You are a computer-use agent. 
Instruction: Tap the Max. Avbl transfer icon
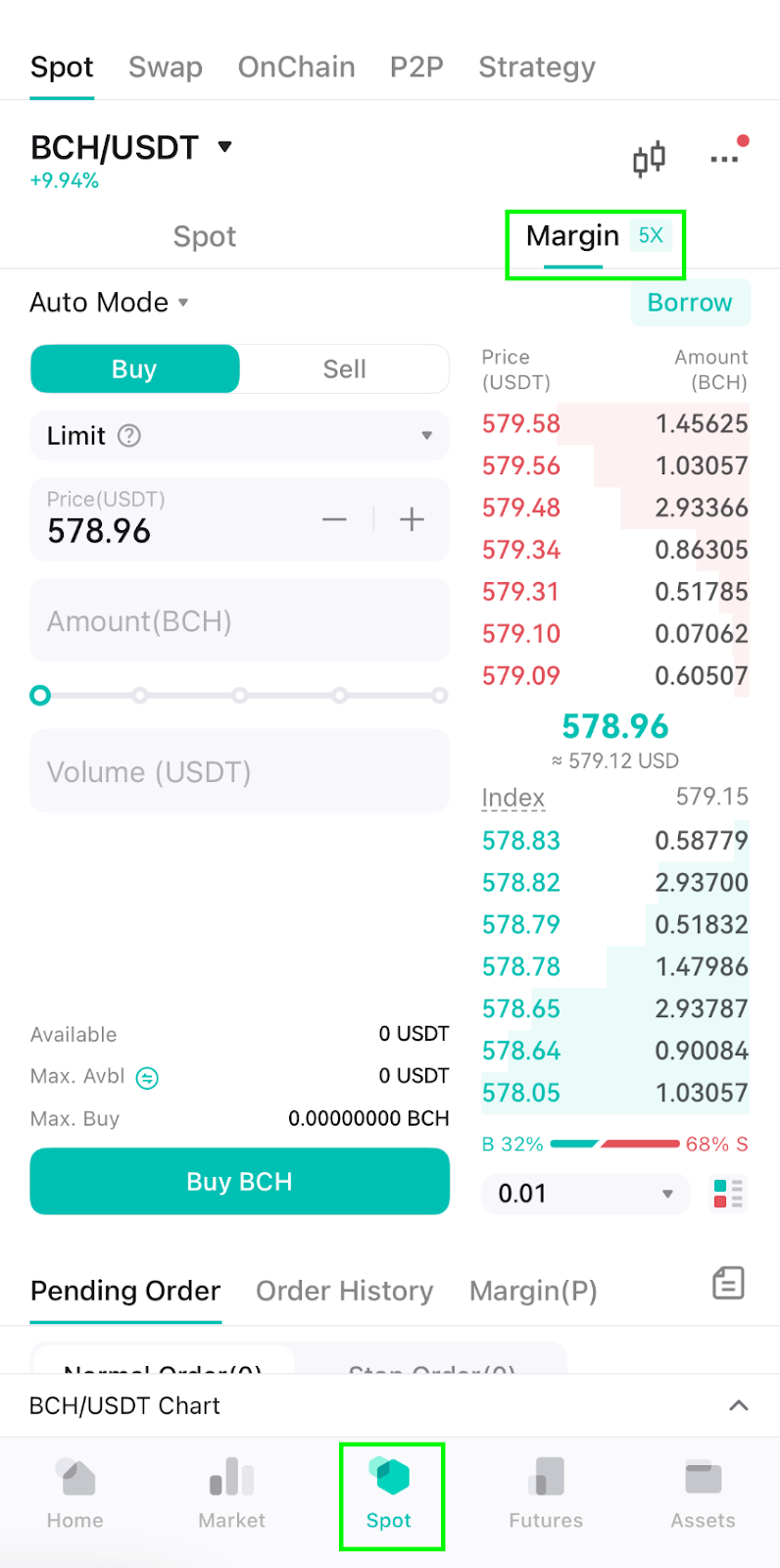tap(147, 1078)
